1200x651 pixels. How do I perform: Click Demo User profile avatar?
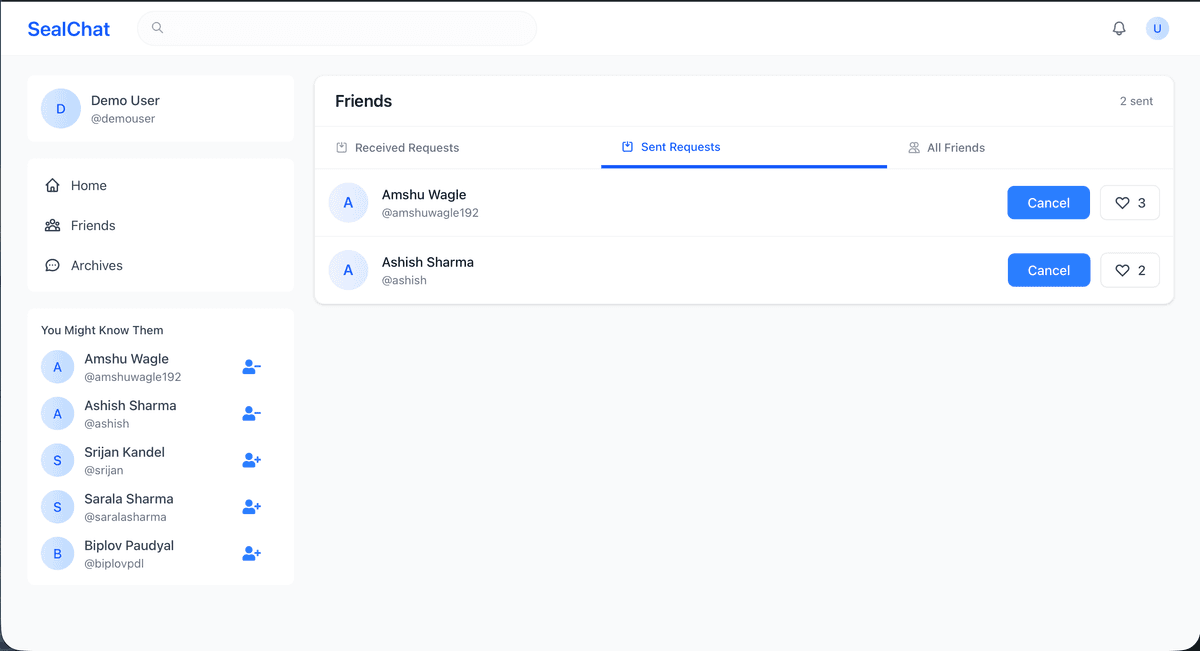pyautogui.click(x=61, y=109)
